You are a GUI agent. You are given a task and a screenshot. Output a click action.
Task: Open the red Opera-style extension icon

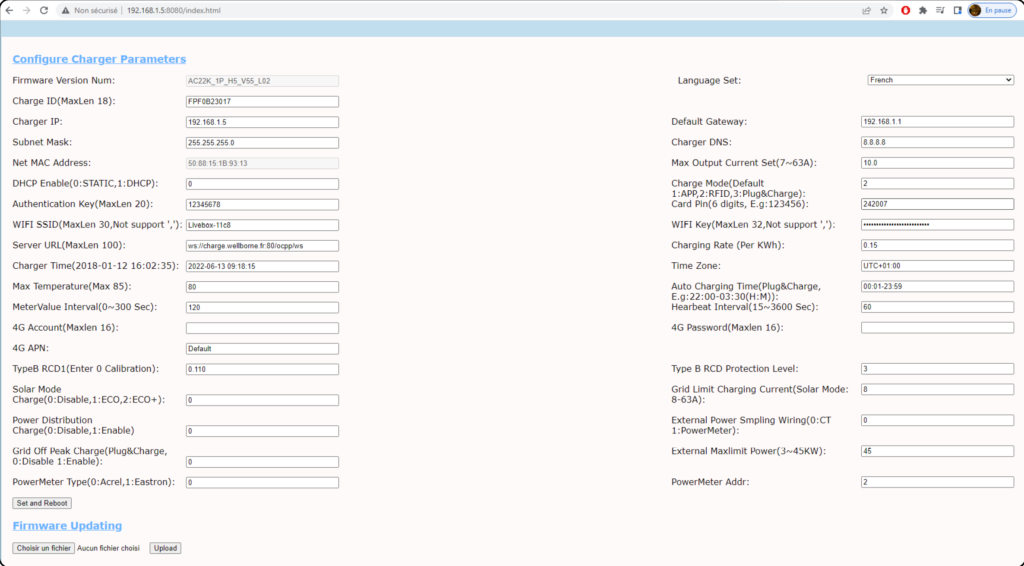905,10
